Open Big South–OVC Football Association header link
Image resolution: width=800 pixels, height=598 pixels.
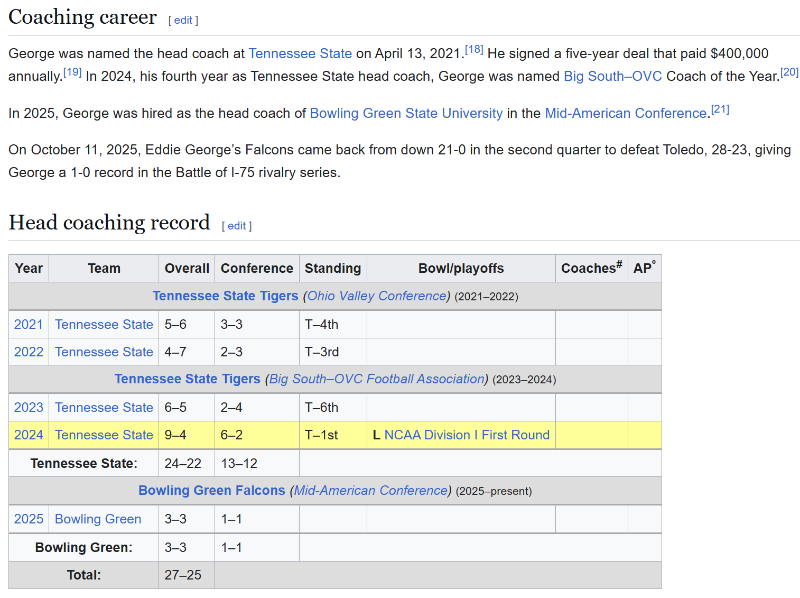pos(376,379)
